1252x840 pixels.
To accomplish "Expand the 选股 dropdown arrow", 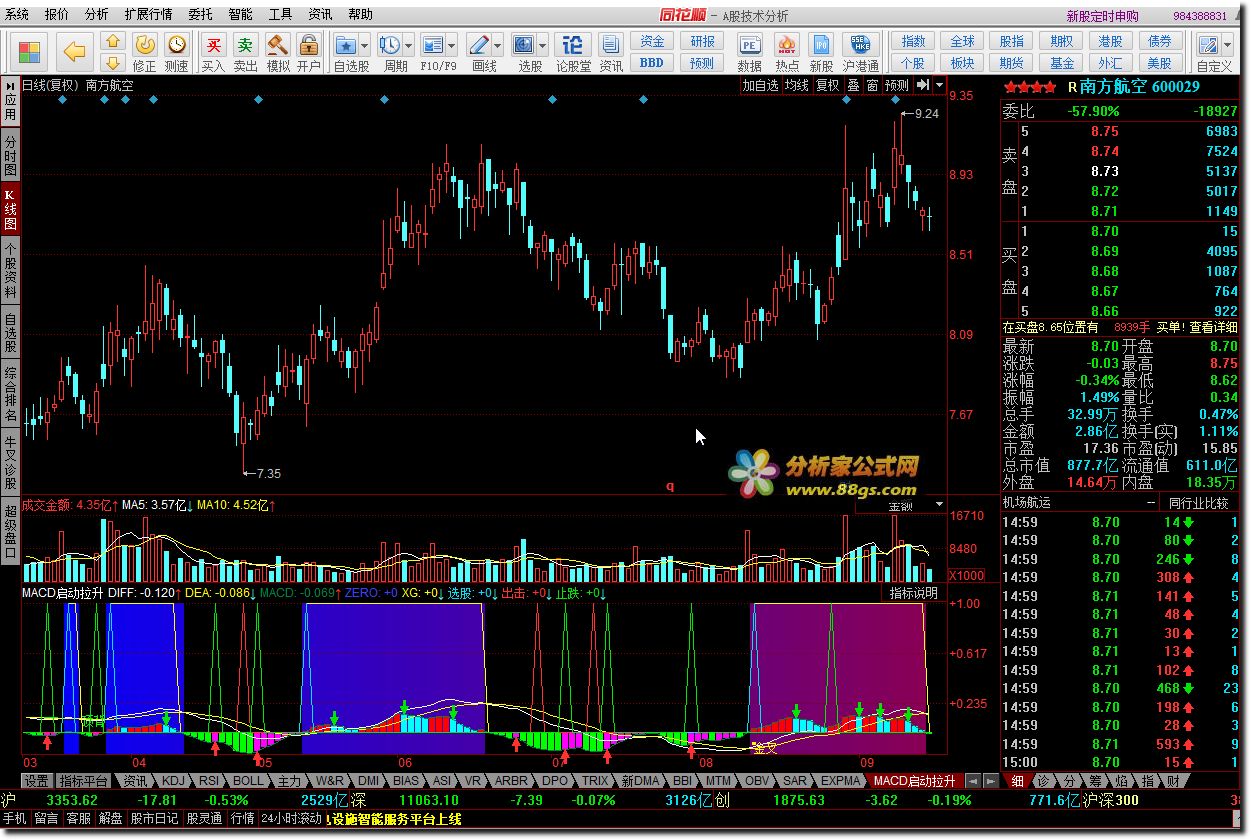I will coord(544,45).
